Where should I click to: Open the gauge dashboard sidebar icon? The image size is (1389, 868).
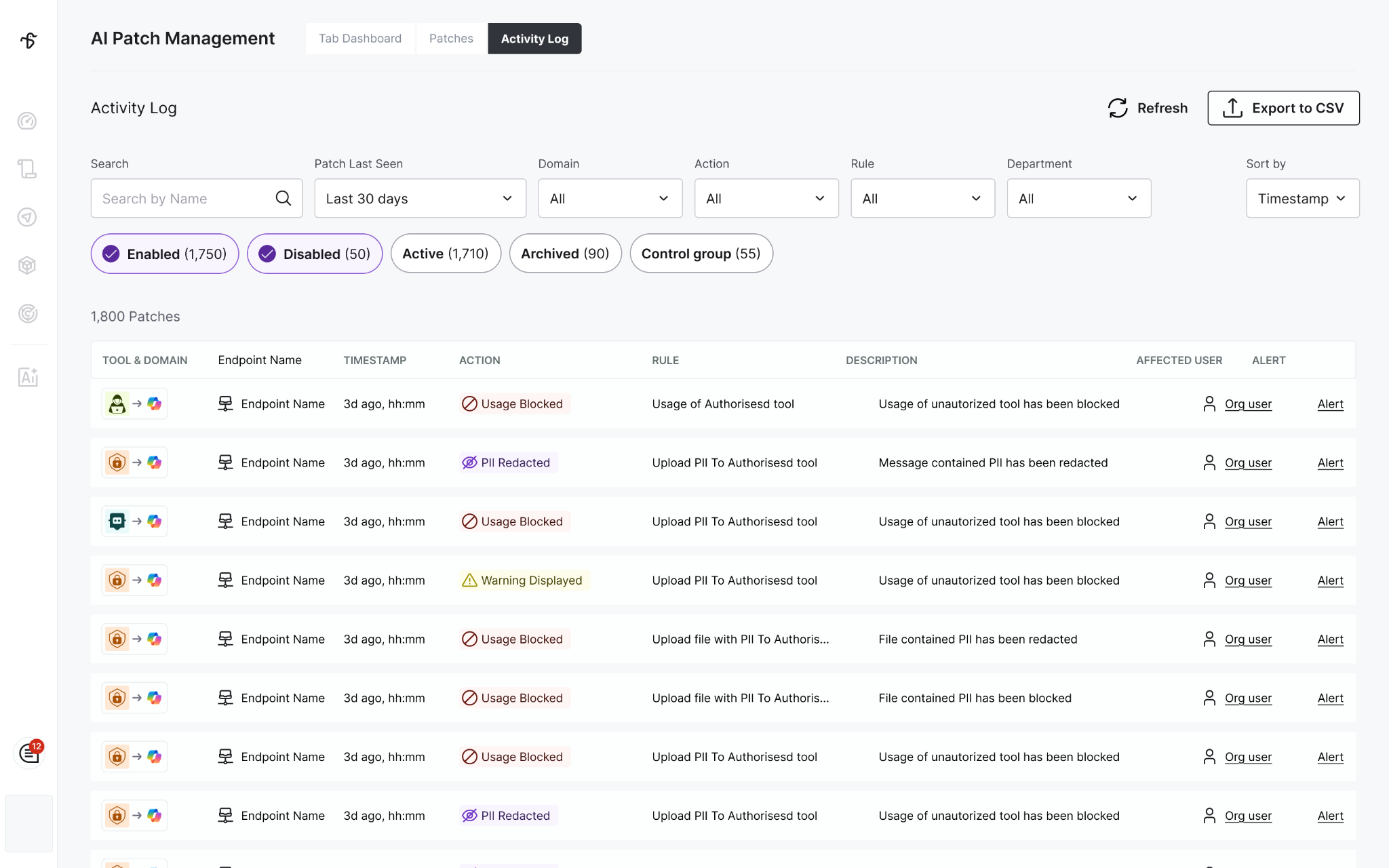pos(27,121)
